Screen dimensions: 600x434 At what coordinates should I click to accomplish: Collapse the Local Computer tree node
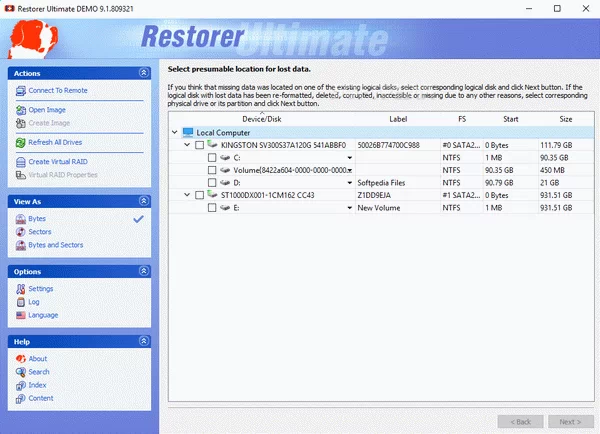[x=174, y=132]
